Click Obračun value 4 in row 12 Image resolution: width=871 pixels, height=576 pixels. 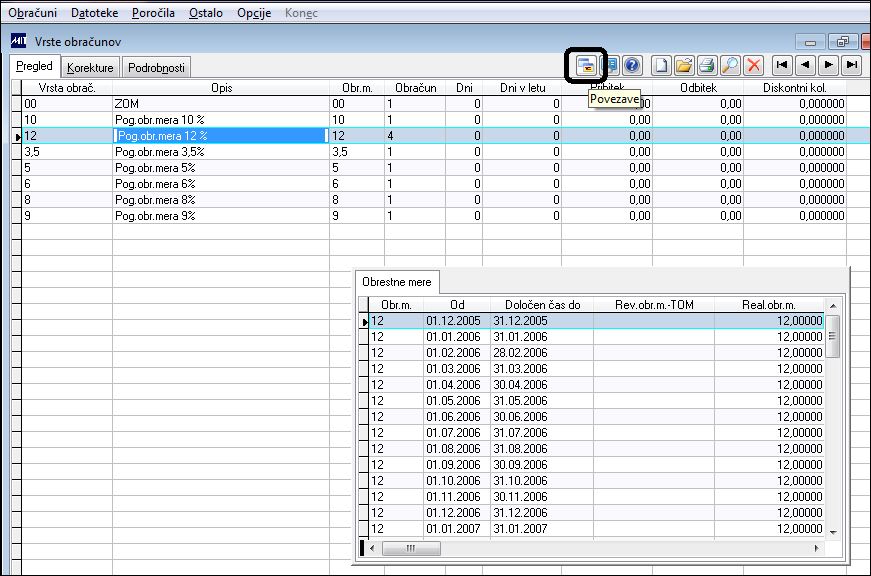414,136
